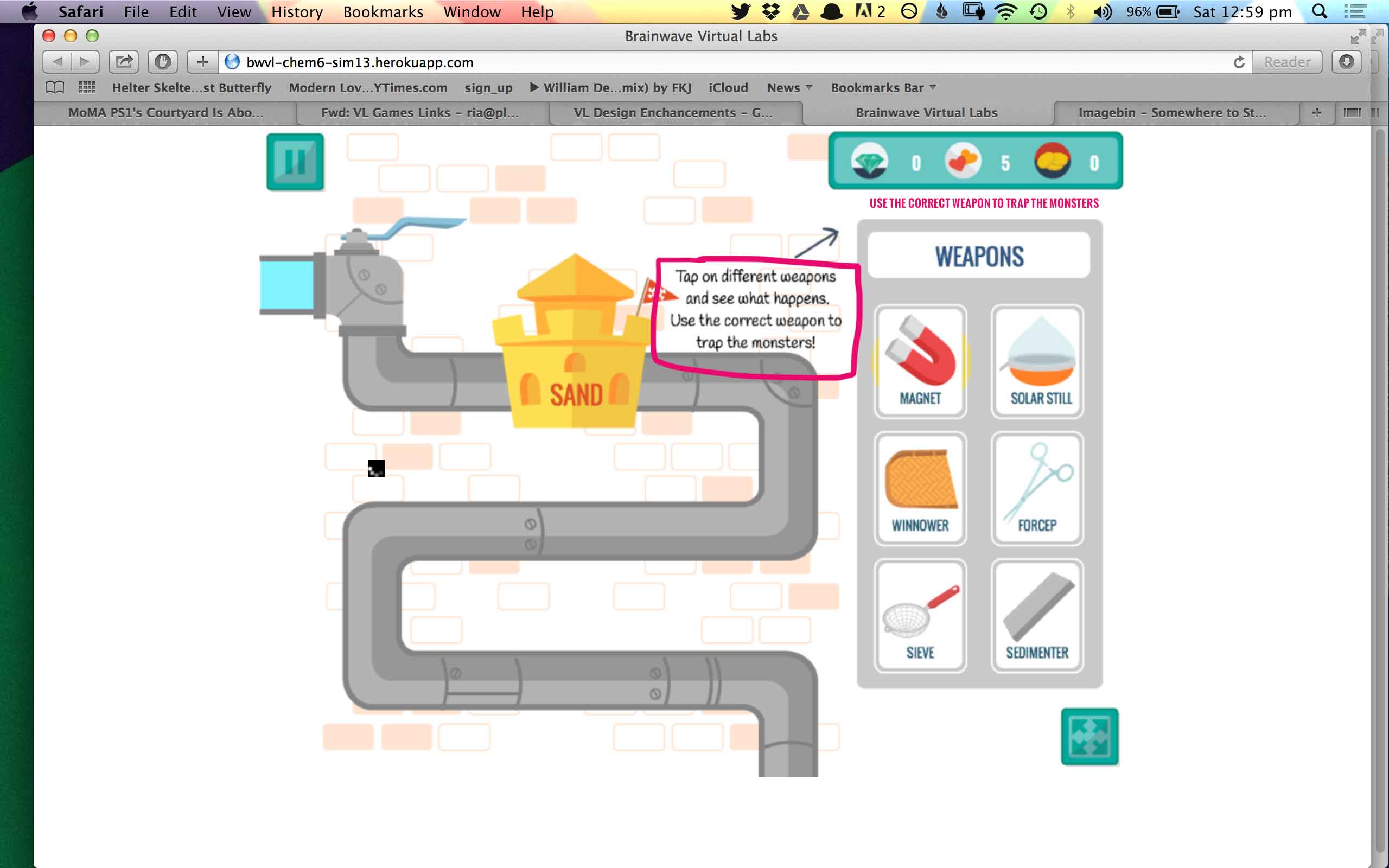Expand the Bookmarks Bar folder dropdown
This screenshot has width=1389, height=868.
[x=883, y=88]
